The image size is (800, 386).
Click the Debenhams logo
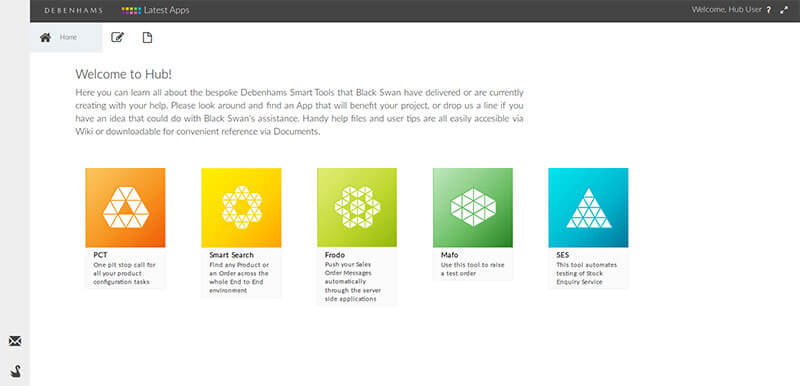[x=73, y=10]
